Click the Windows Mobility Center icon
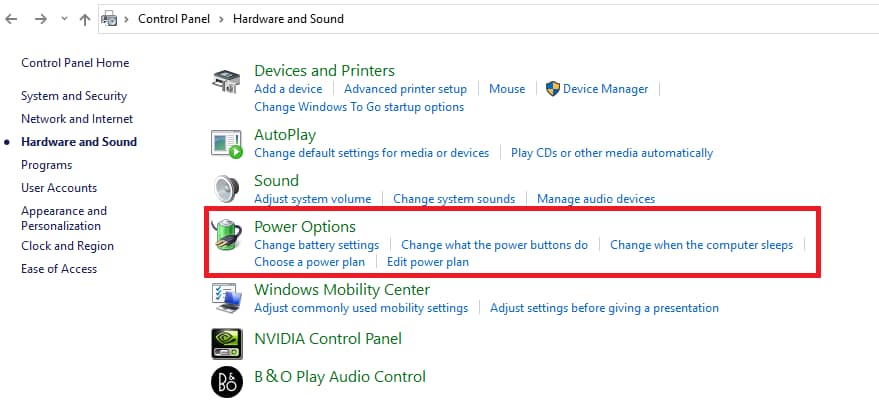Image resolution: width=879 pixels, height=419 pixels. (x=226, y=298)
